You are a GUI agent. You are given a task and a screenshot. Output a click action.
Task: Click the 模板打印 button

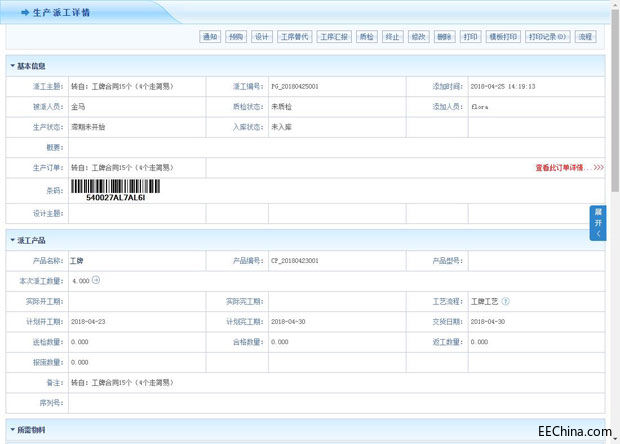pyautogui.click(x=503, y=37)
